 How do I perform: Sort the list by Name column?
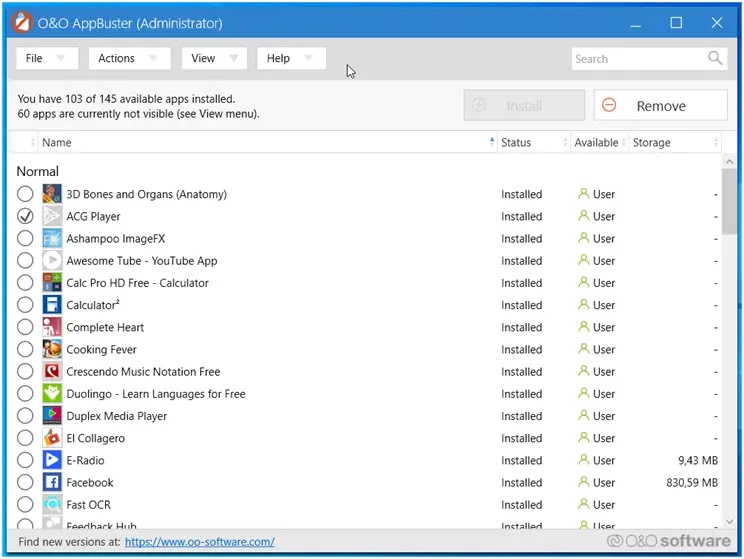click(x=268, y=142)
